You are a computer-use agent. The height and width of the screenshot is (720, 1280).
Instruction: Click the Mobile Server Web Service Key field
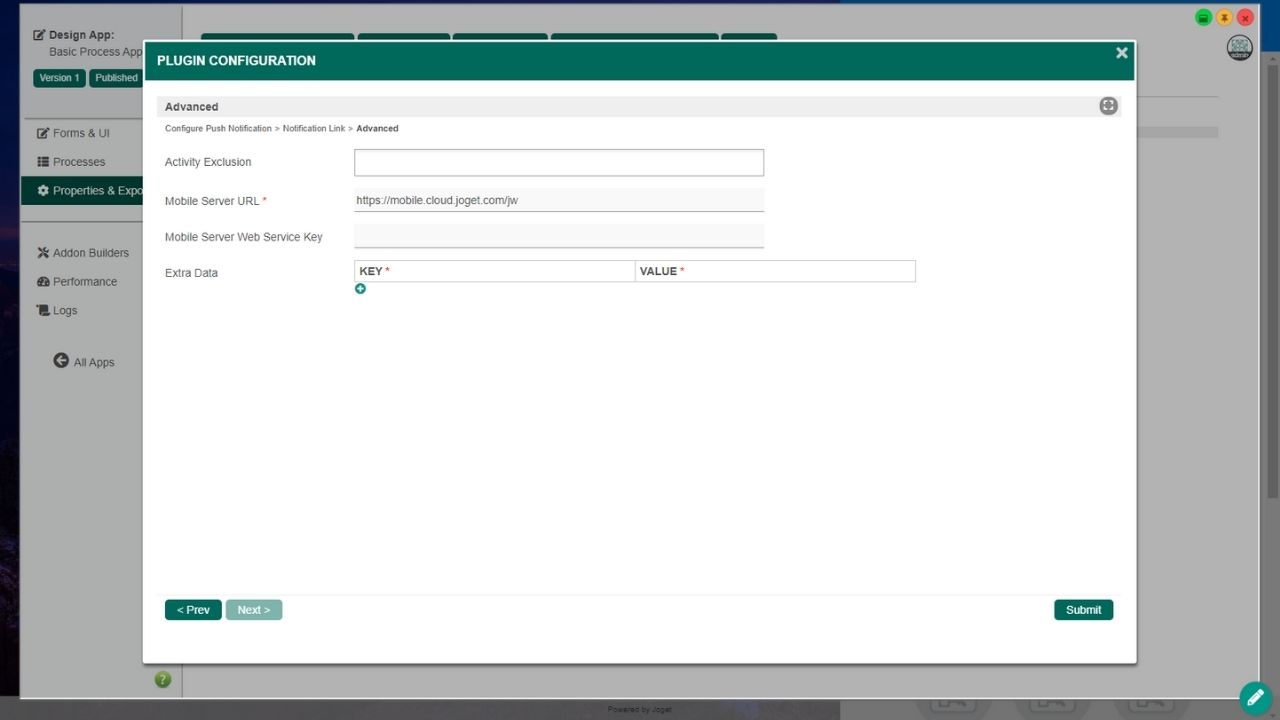tap(558, 236)
